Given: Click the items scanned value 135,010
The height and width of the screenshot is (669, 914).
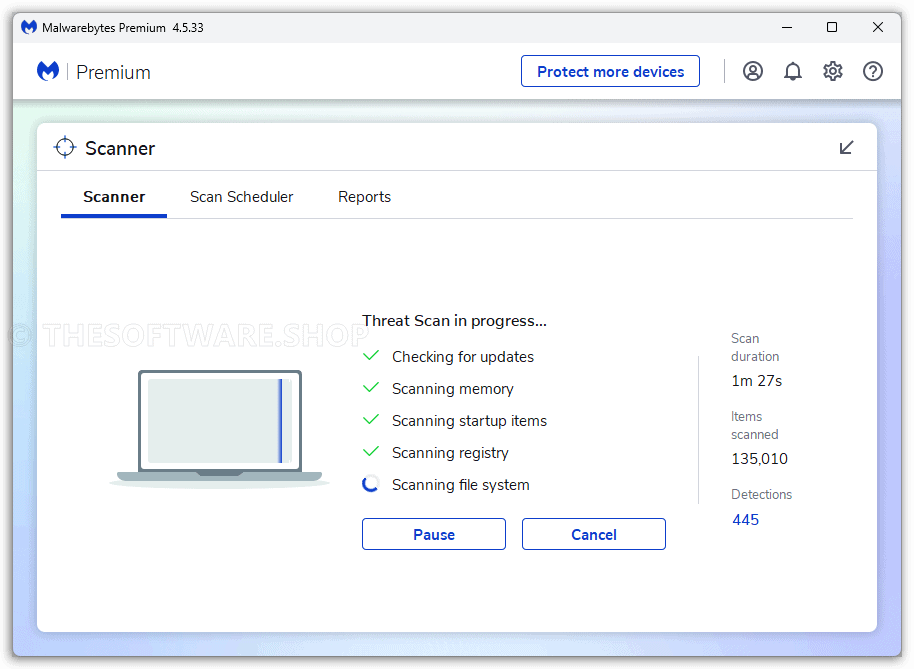Looking at the screenshot, I should [760, 459].
